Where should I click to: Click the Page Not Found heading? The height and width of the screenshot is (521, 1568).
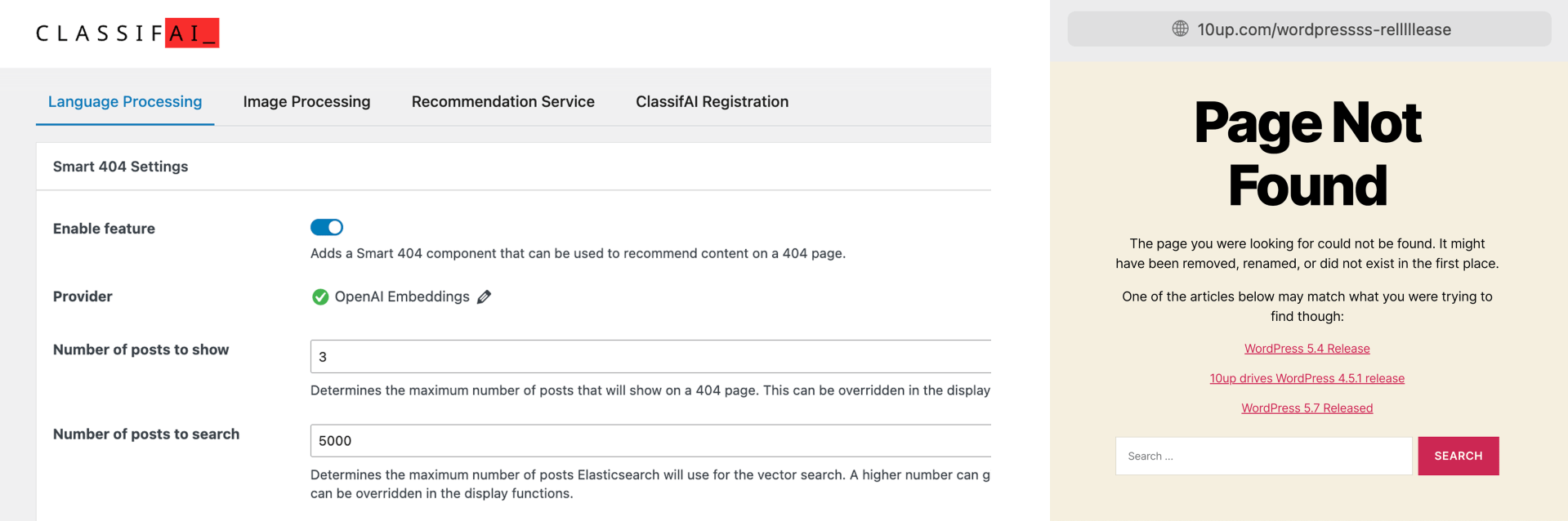tap(1307, 154)
